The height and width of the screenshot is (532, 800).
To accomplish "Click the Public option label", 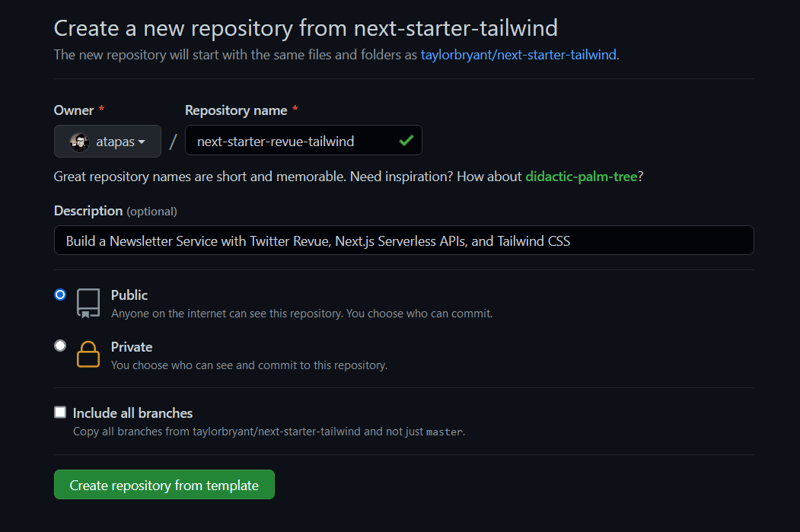I will [129, 295].
